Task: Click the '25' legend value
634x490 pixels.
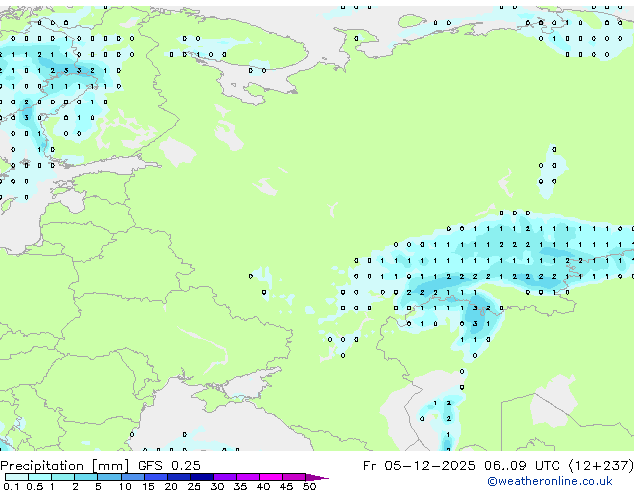Action: 194,486
